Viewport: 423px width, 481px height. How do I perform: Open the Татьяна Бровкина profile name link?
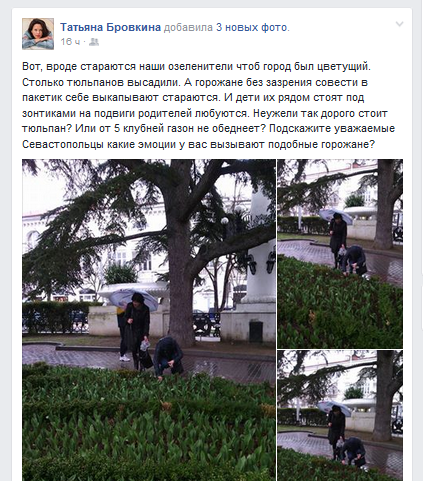110,27
